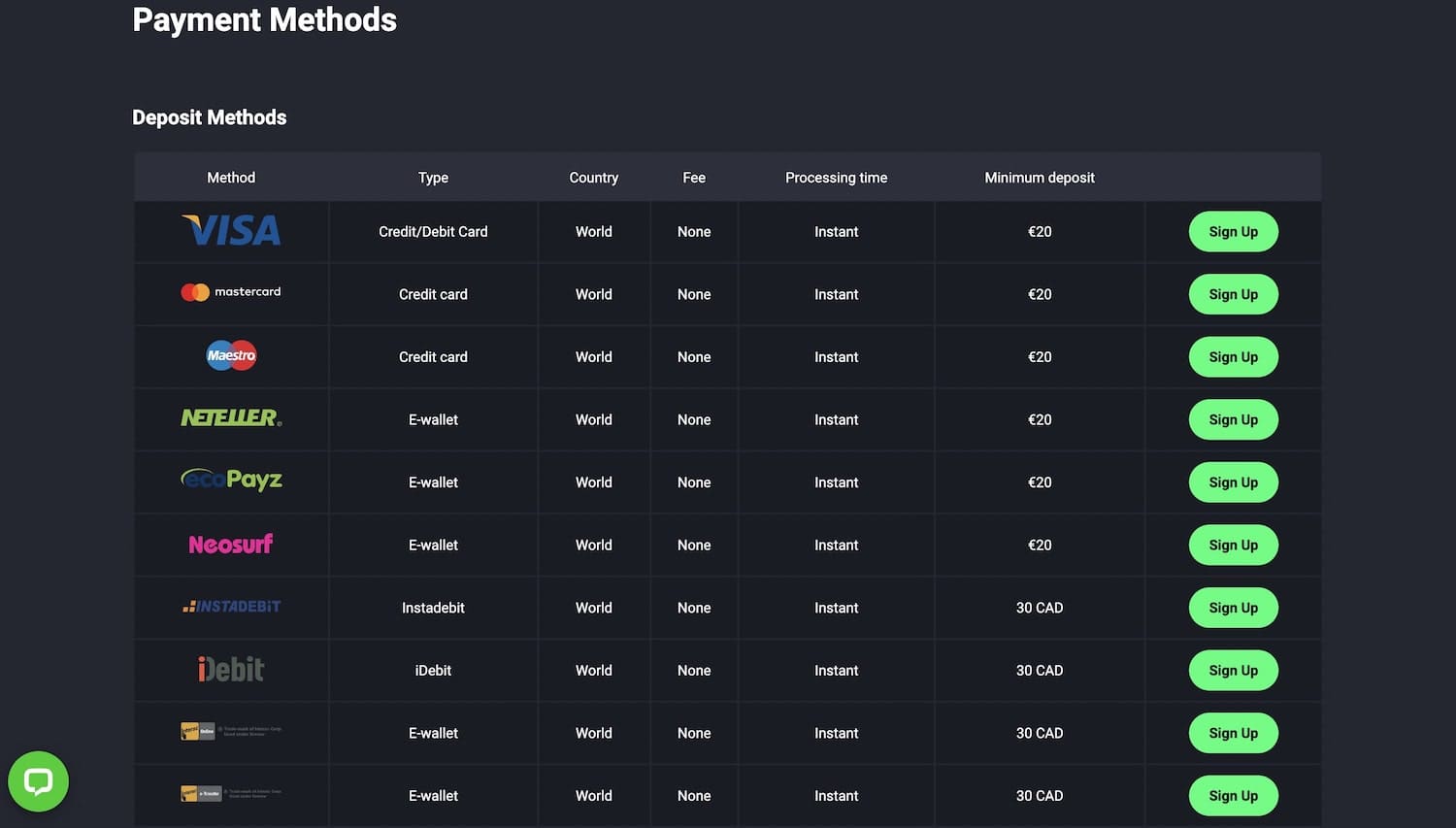Click Sign Up for Maestro
This screenshot has width=1456, height=828.
(1234, 357)
